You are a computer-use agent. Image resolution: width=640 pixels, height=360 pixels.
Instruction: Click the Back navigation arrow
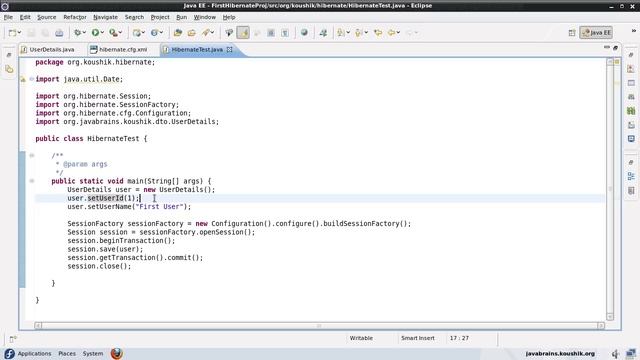(x=391, y=33)
